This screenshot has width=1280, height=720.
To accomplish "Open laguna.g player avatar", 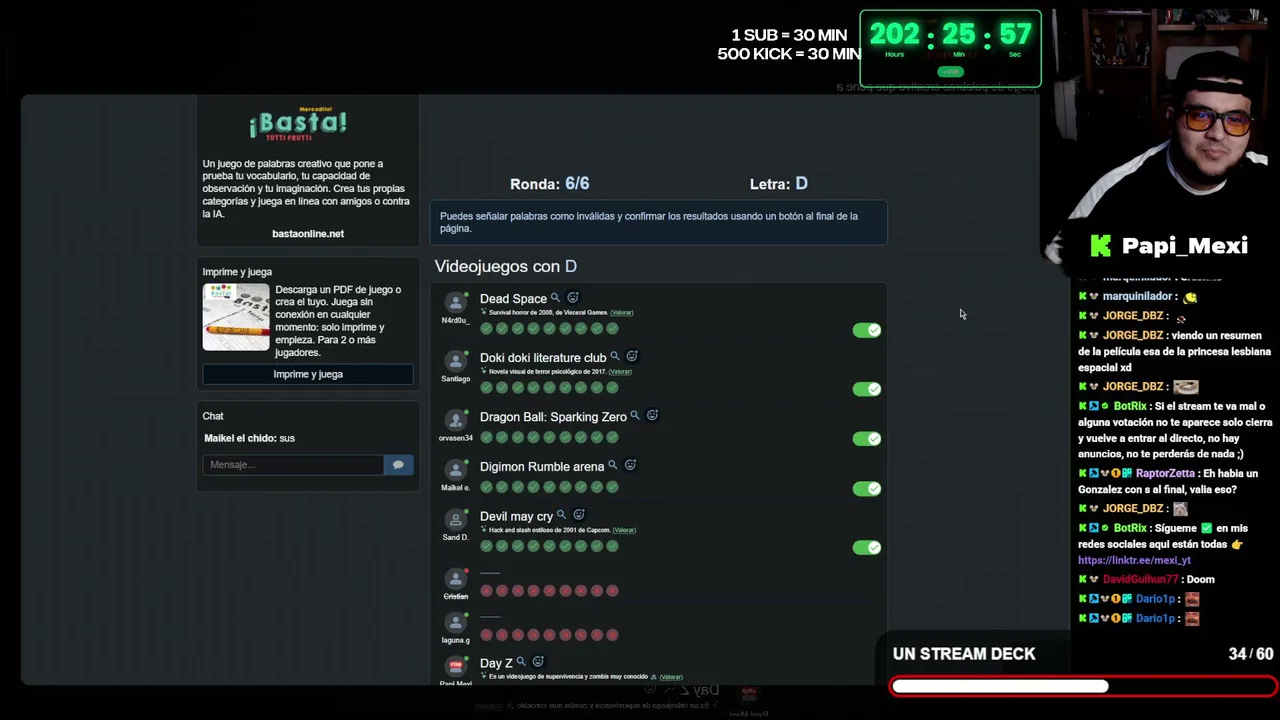I will (x=456, y=624).
